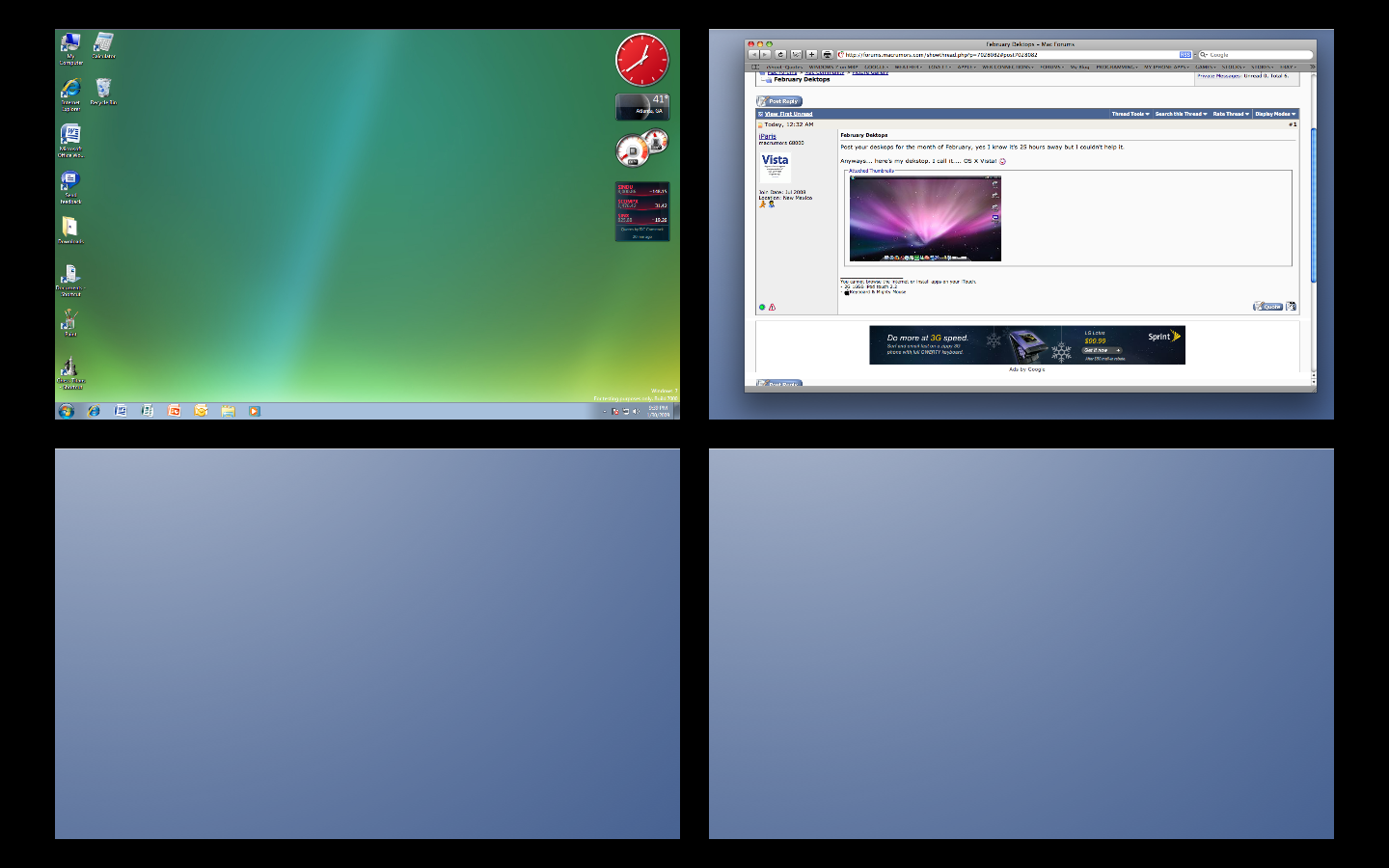Open the WEATHER bookmarks folder
Image resolution: width=1389 pixels, height=868 pixels.
[908, 67]
